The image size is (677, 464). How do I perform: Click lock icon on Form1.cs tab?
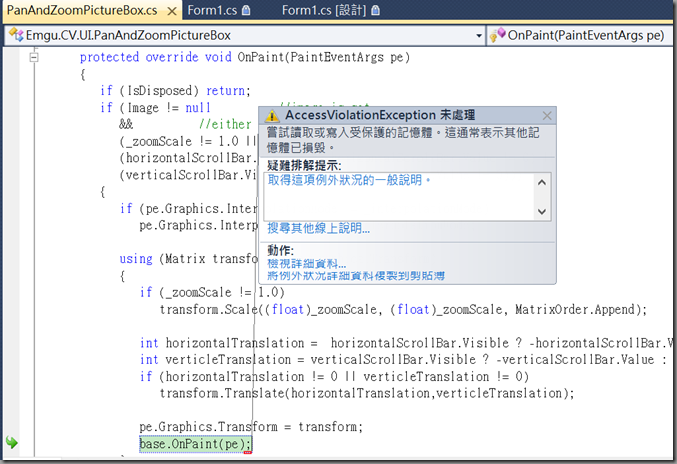pos(246,10)
